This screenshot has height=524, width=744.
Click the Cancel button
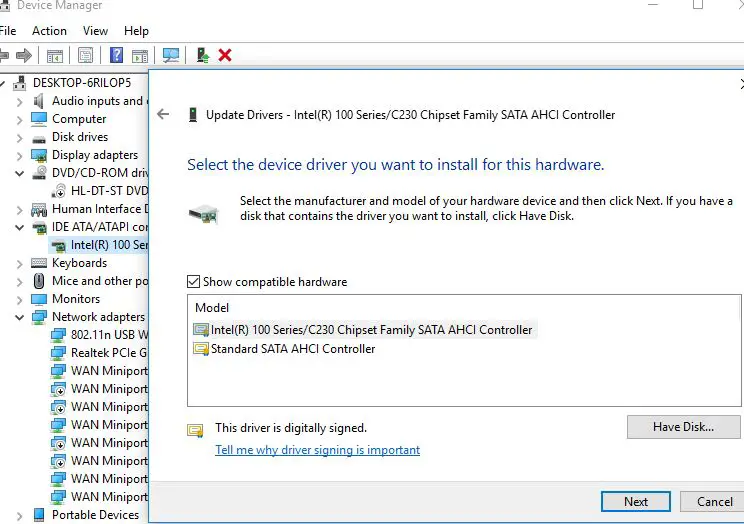pyautogui.click(x=713, y=502)
